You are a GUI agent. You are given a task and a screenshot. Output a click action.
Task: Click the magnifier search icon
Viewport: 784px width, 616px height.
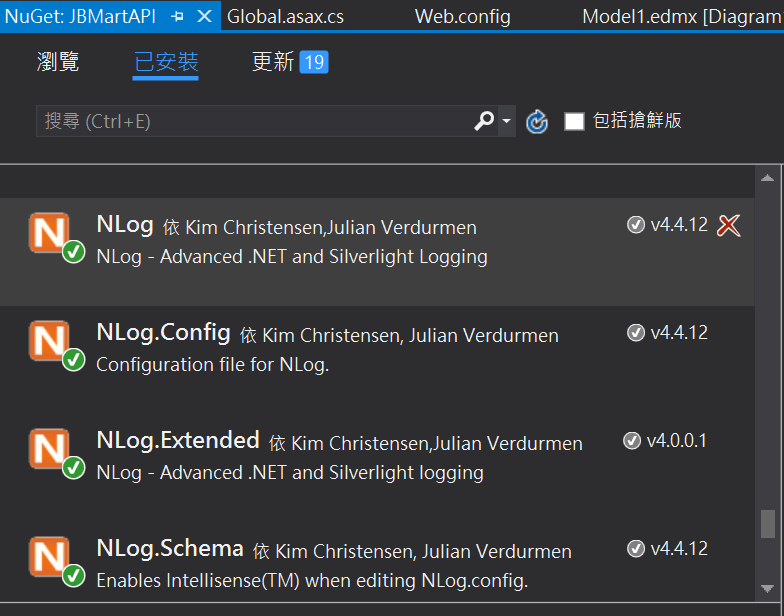484,121
